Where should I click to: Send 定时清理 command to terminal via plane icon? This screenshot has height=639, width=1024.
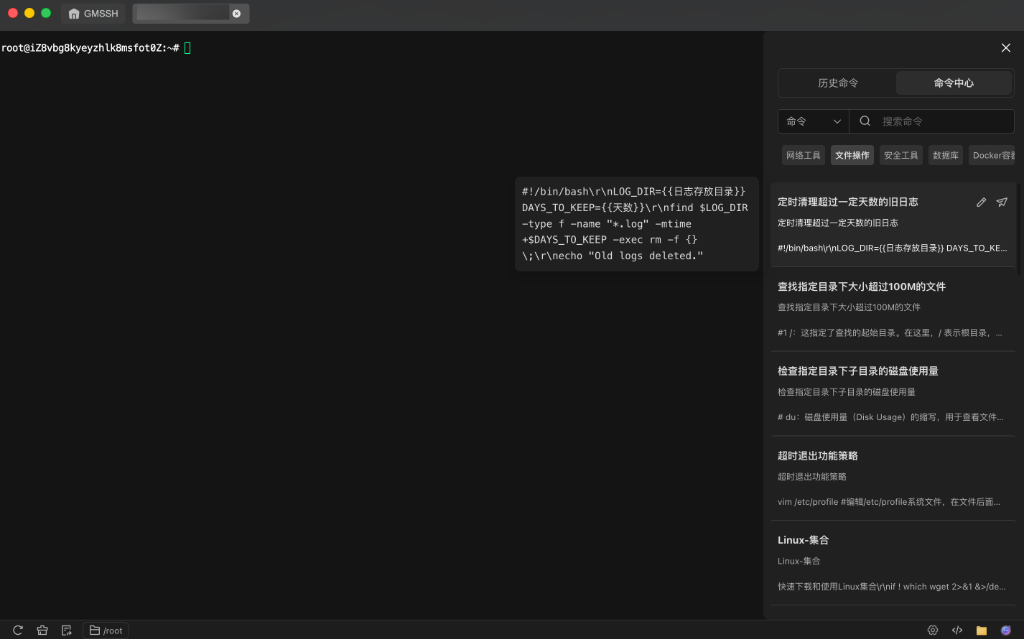click(x=1002, y=202)
